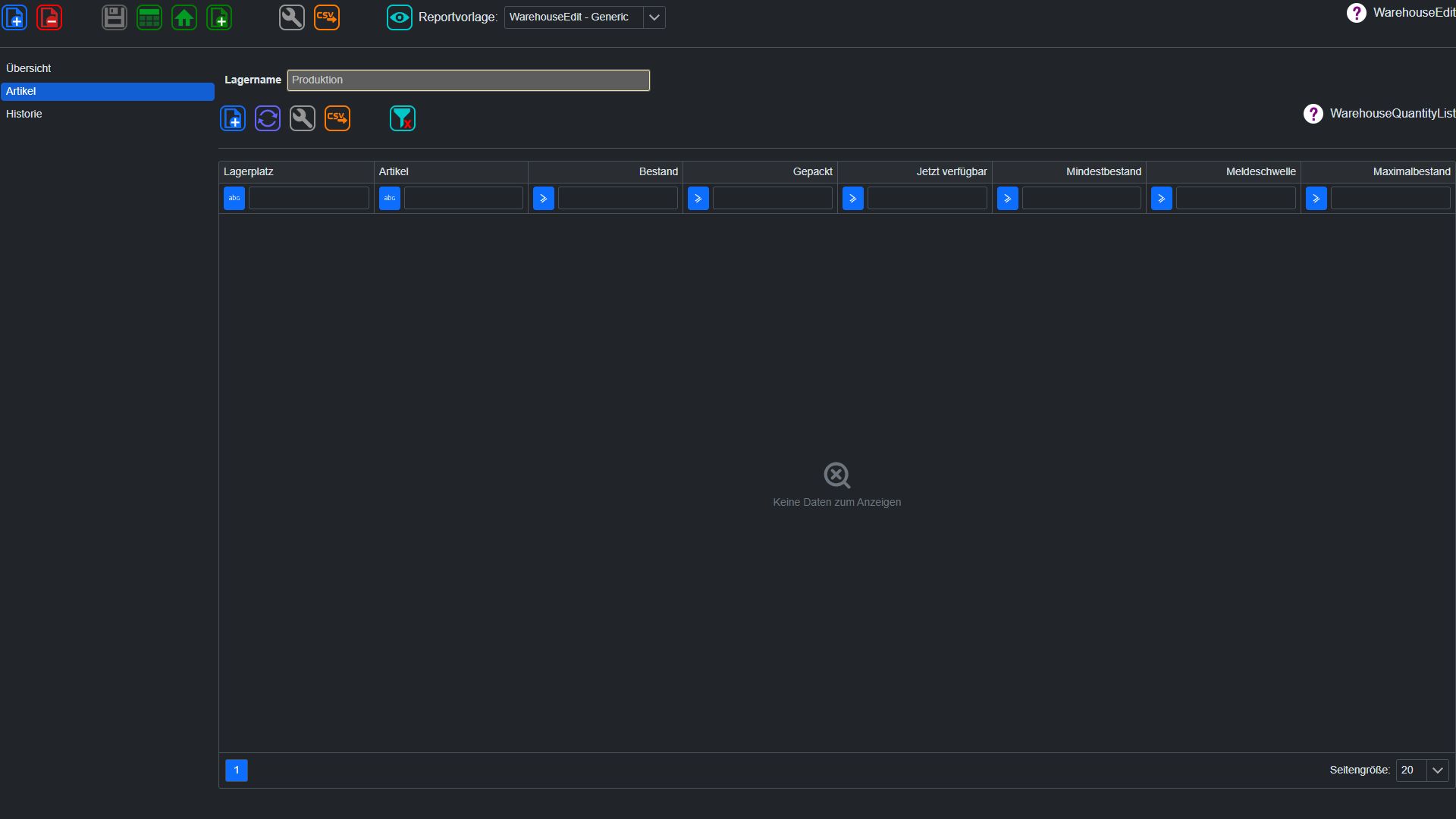The width and height of the screenshot is (1456, 819).
Task: Click the green home icon
Action: [184, 17]
